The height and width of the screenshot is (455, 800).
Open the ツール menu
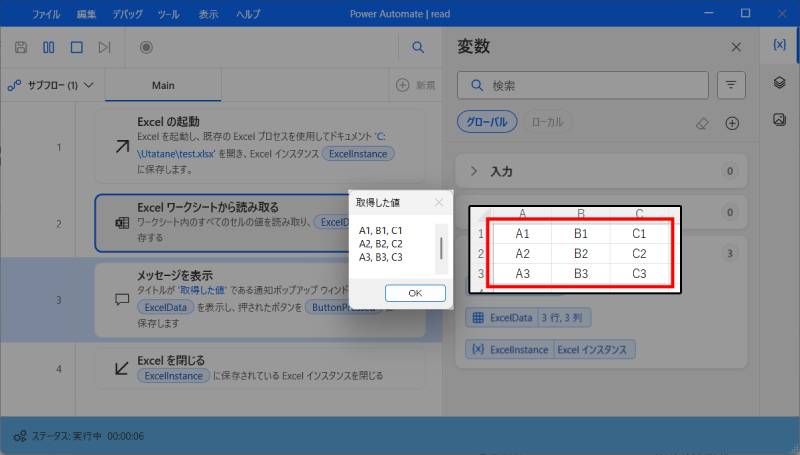(168, 14)
